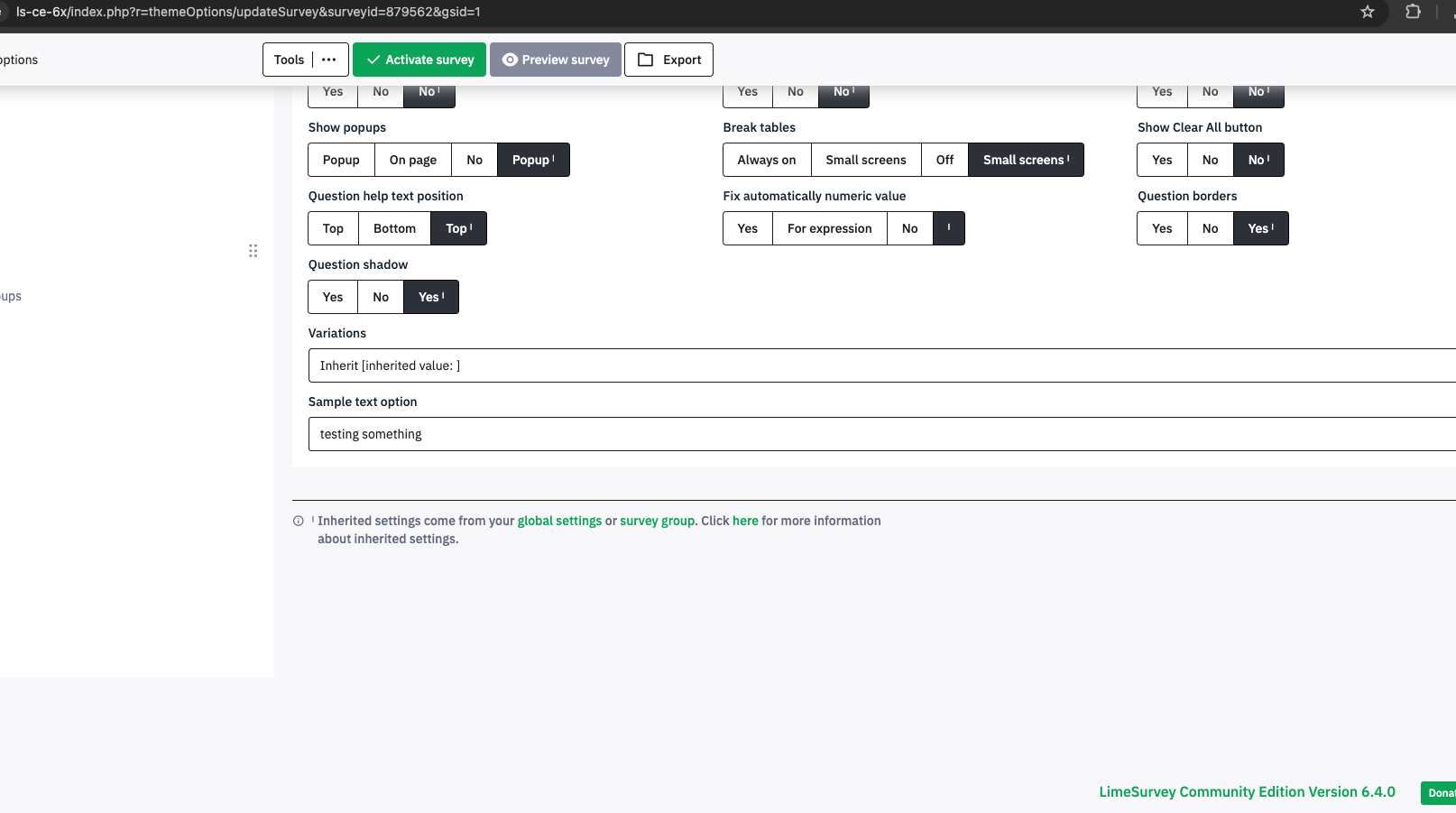This screenshot has height=813, width=1456.
Task: Click the Export button with folder icon
Action: 668,60
